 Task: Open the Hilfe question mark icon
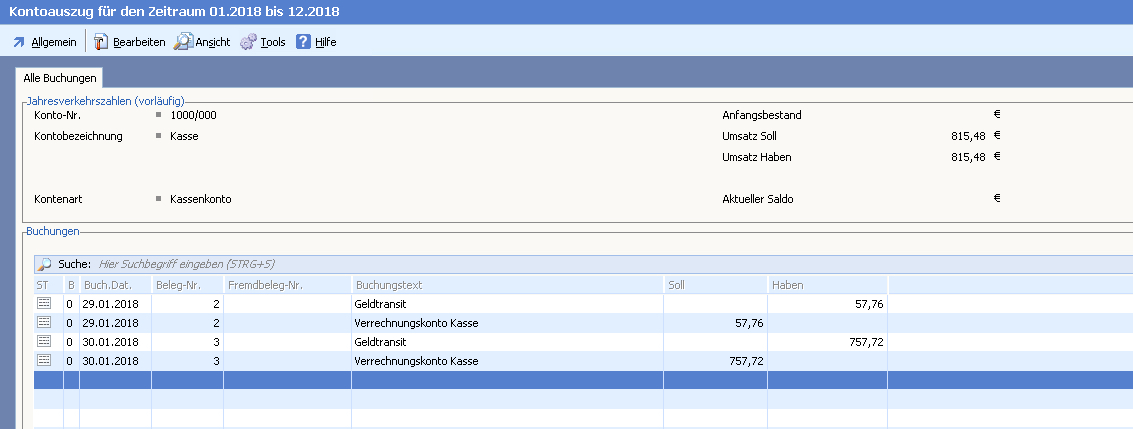coord(304,42)
